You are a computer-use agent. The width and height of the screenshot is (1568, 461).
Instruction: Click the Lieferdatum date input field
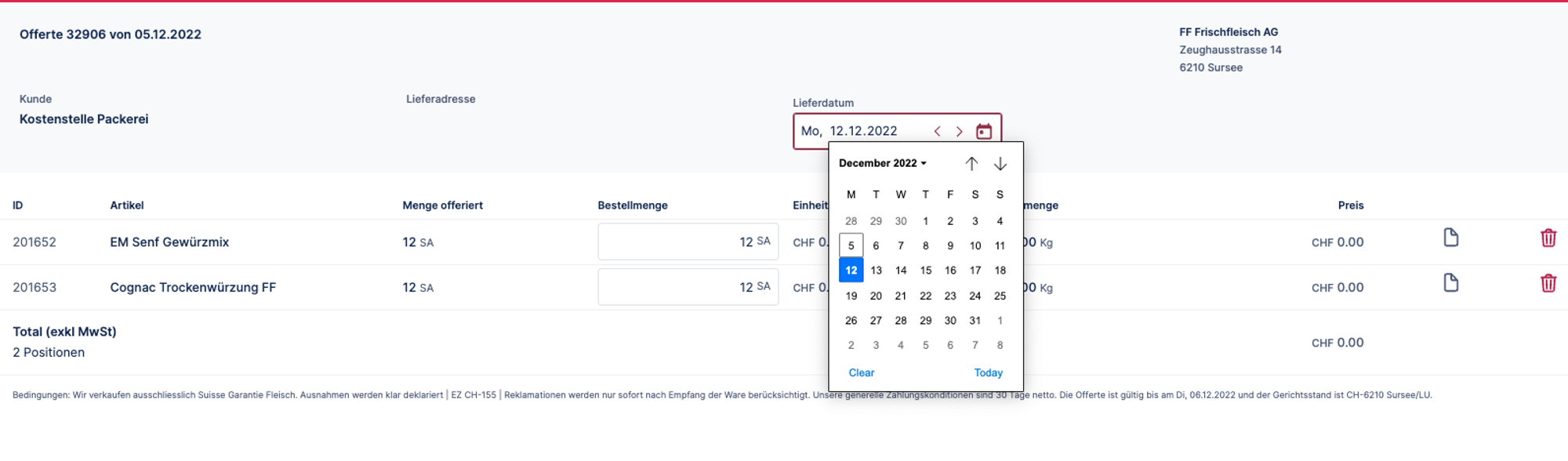tap(862, 131)
